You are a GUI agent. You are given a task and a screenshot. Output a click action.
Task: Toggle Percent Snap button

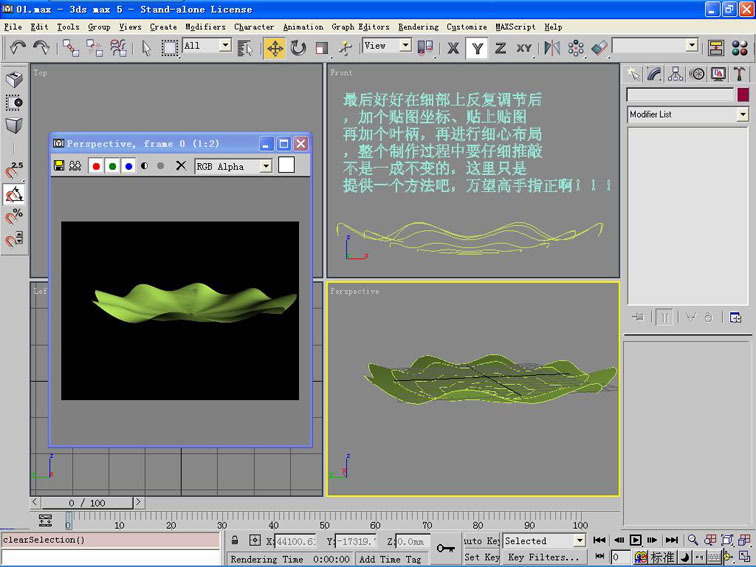tap(14, 216)
